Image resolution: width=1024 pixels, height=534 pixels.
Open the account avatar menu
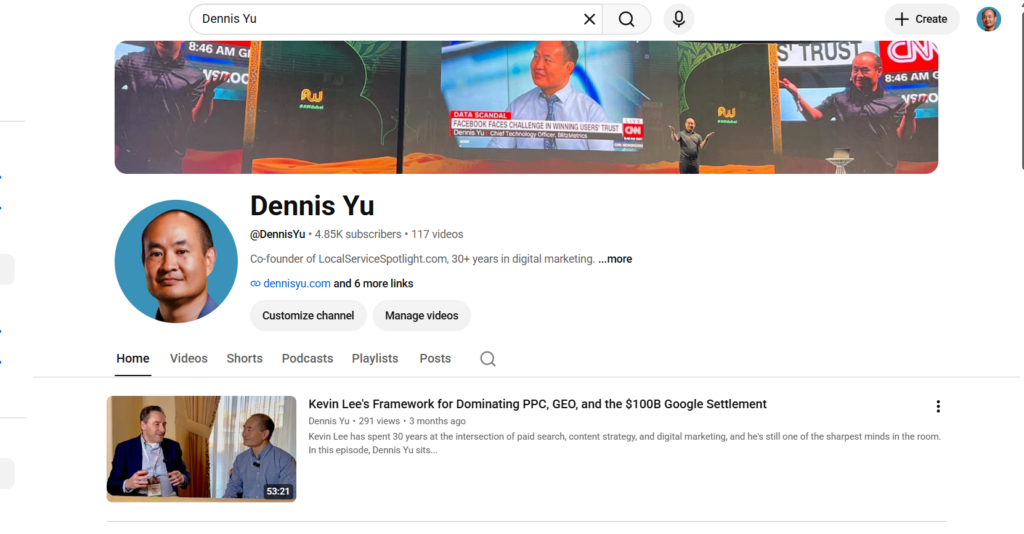point(988,20)
